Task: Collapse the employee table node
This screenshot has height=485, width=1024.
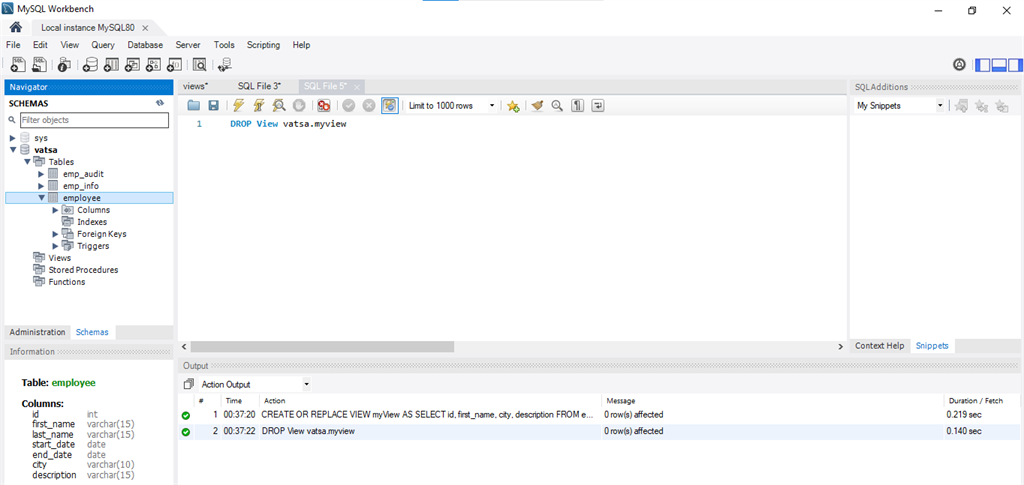Action: (40, 198)
